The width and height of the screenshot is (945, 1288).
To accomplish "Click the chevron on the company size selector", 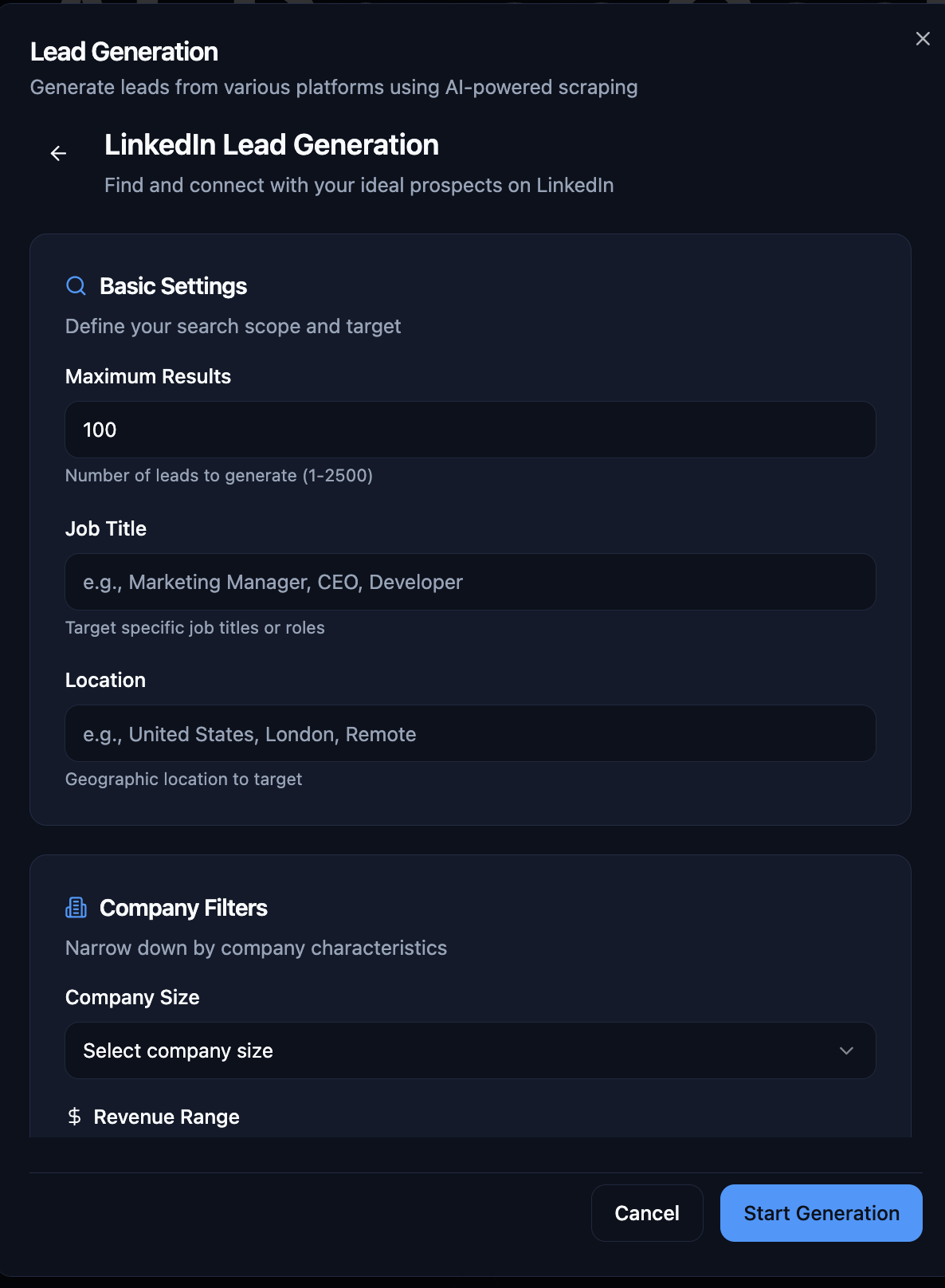I will [847, 1050].
